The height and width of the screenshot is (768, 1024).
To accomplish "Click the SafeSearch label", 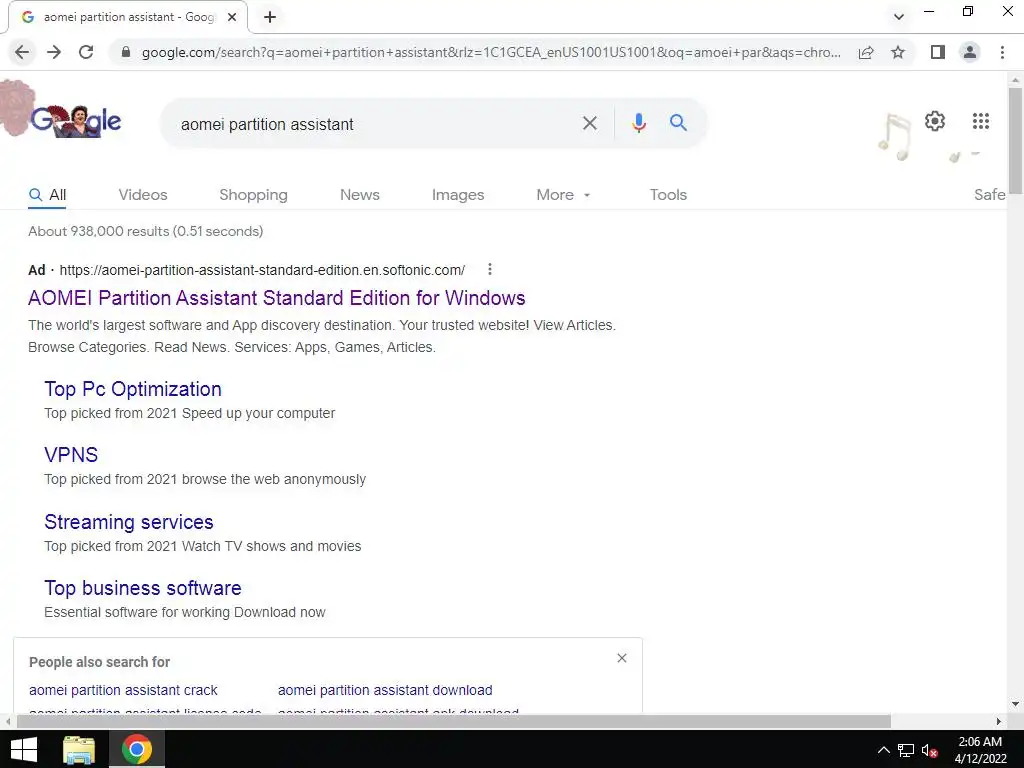I will click(989, 195).
